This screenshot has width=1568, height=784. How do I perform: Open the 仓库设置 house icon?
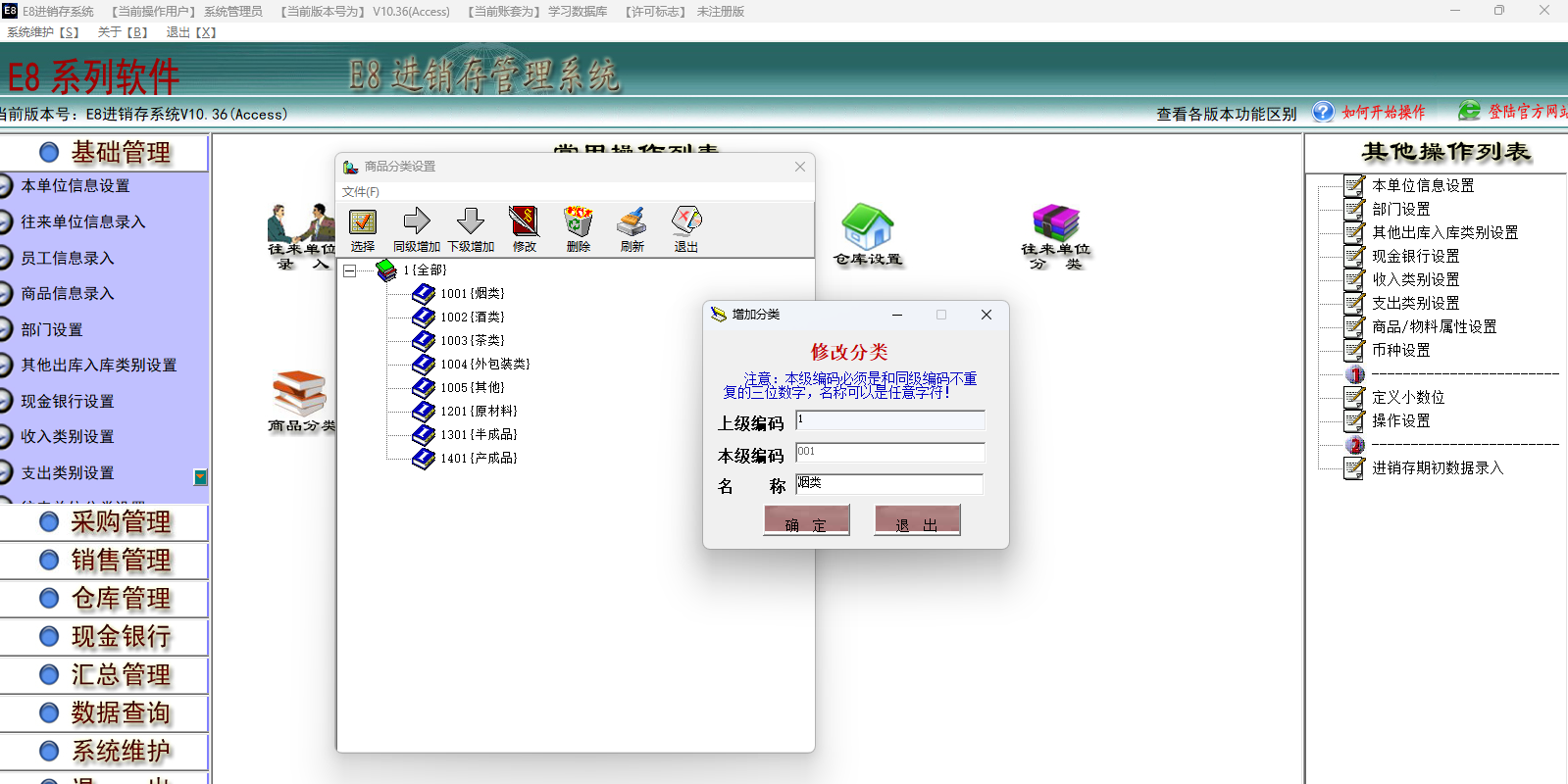[868, 227]
